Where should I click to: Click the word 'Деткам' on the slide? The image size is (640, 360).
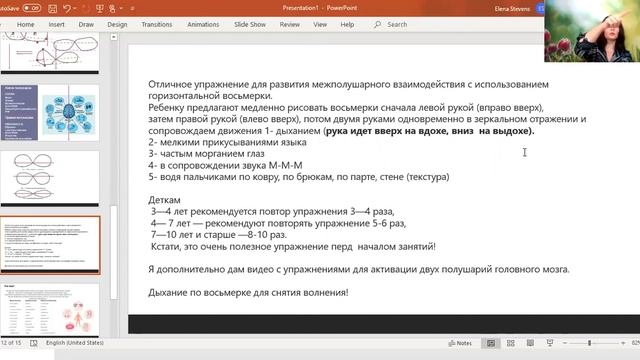pyautogui.click(x=164, y=200)
